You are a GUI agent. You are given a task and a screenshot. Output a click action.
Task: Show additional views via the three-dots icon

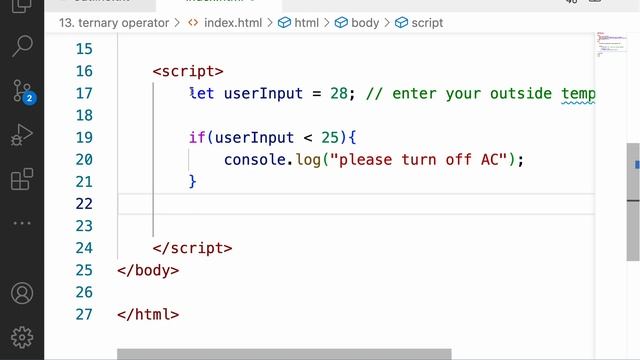tap(22, 223)
